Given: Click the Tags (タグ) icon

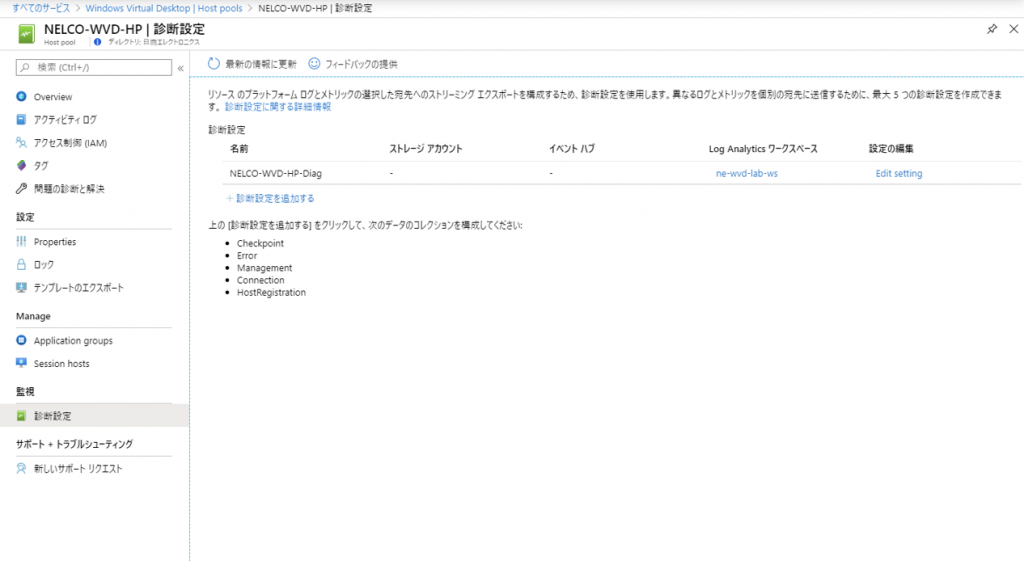Looking at the screenshot, I should [x=22, y=165].
